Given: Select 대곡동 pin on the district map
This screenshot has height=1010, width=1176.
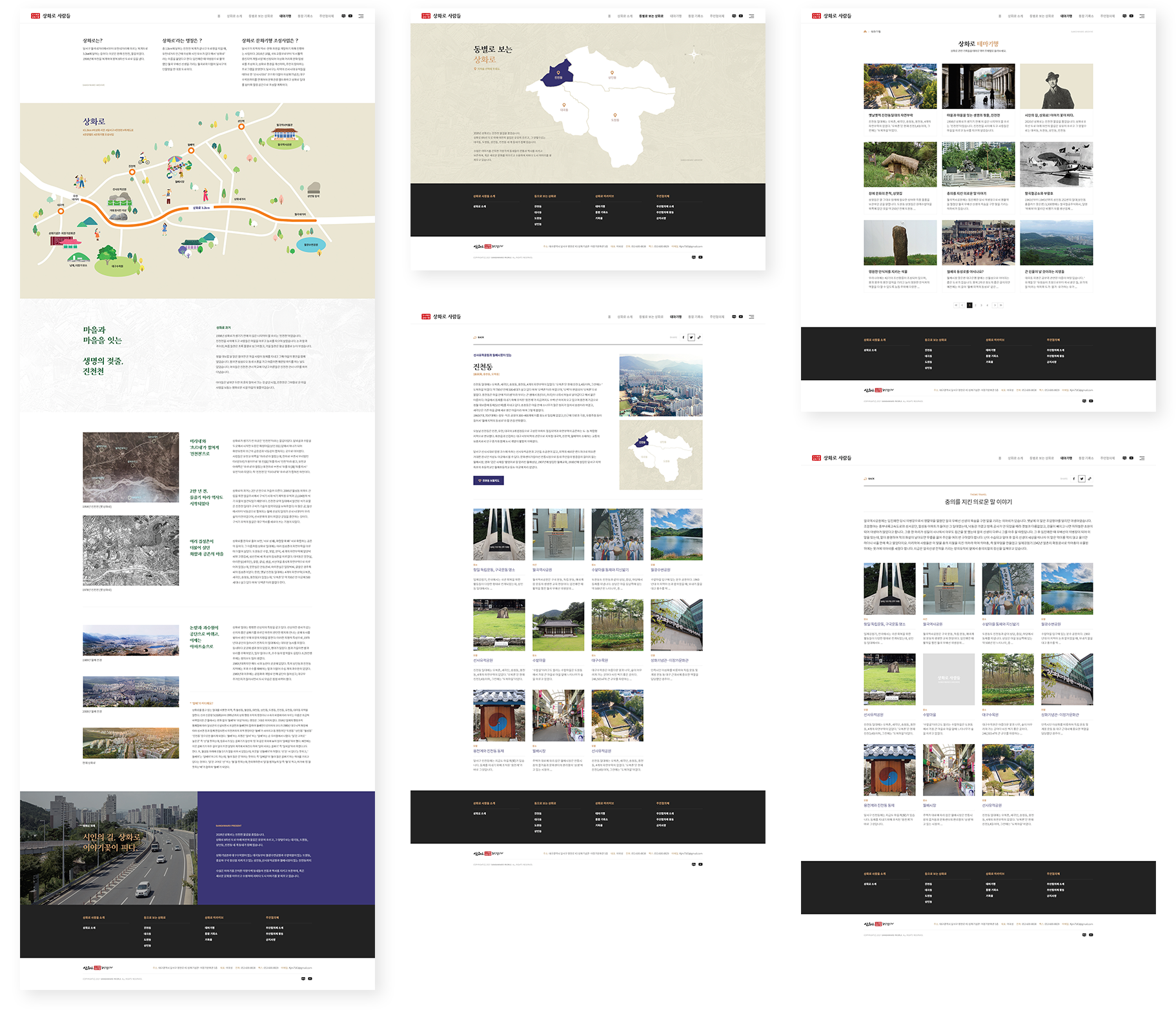Looking at the screenshot, I should click(564, 106).
